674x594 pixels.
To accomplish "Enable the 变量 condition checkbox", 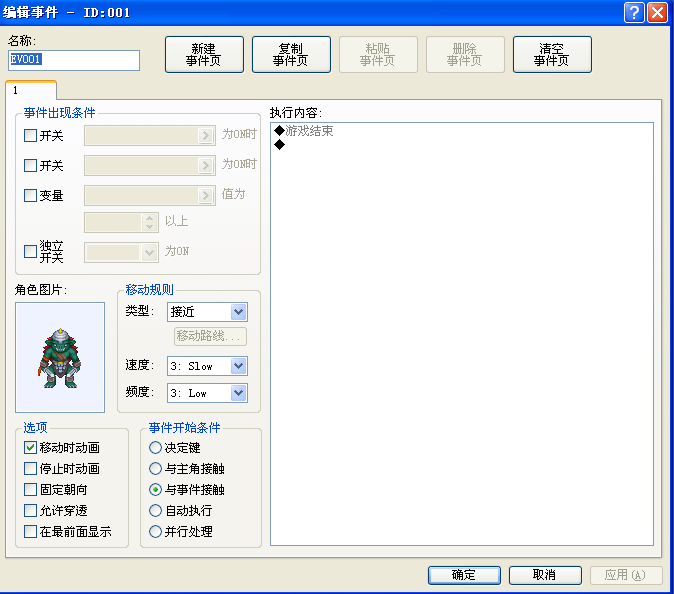I will 30,196.
